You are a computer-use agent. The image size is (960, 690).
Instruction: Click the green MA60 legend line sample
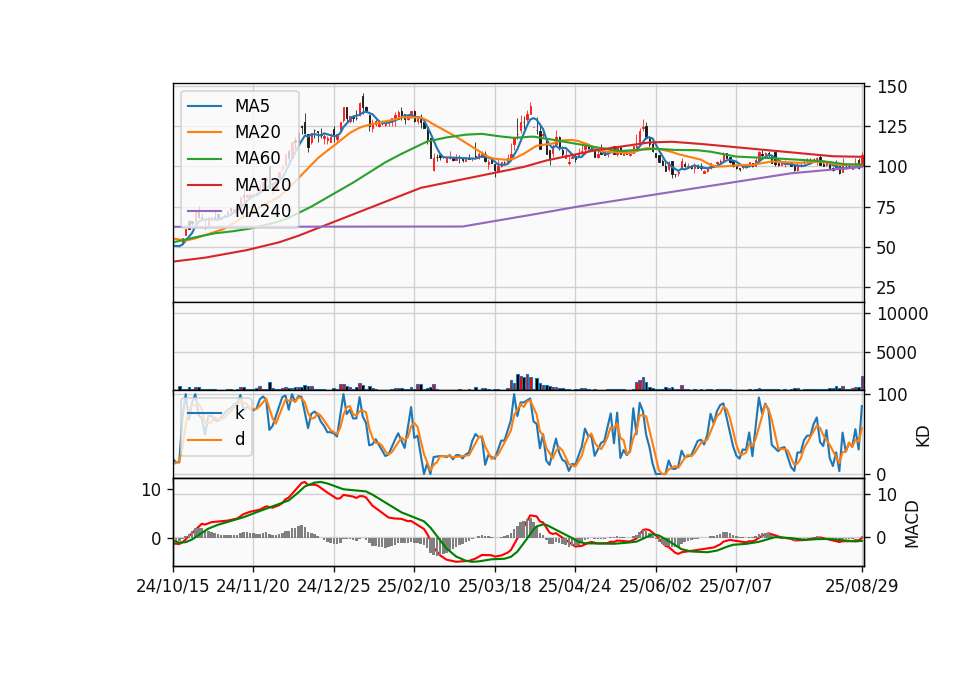[x=204, y=159]
